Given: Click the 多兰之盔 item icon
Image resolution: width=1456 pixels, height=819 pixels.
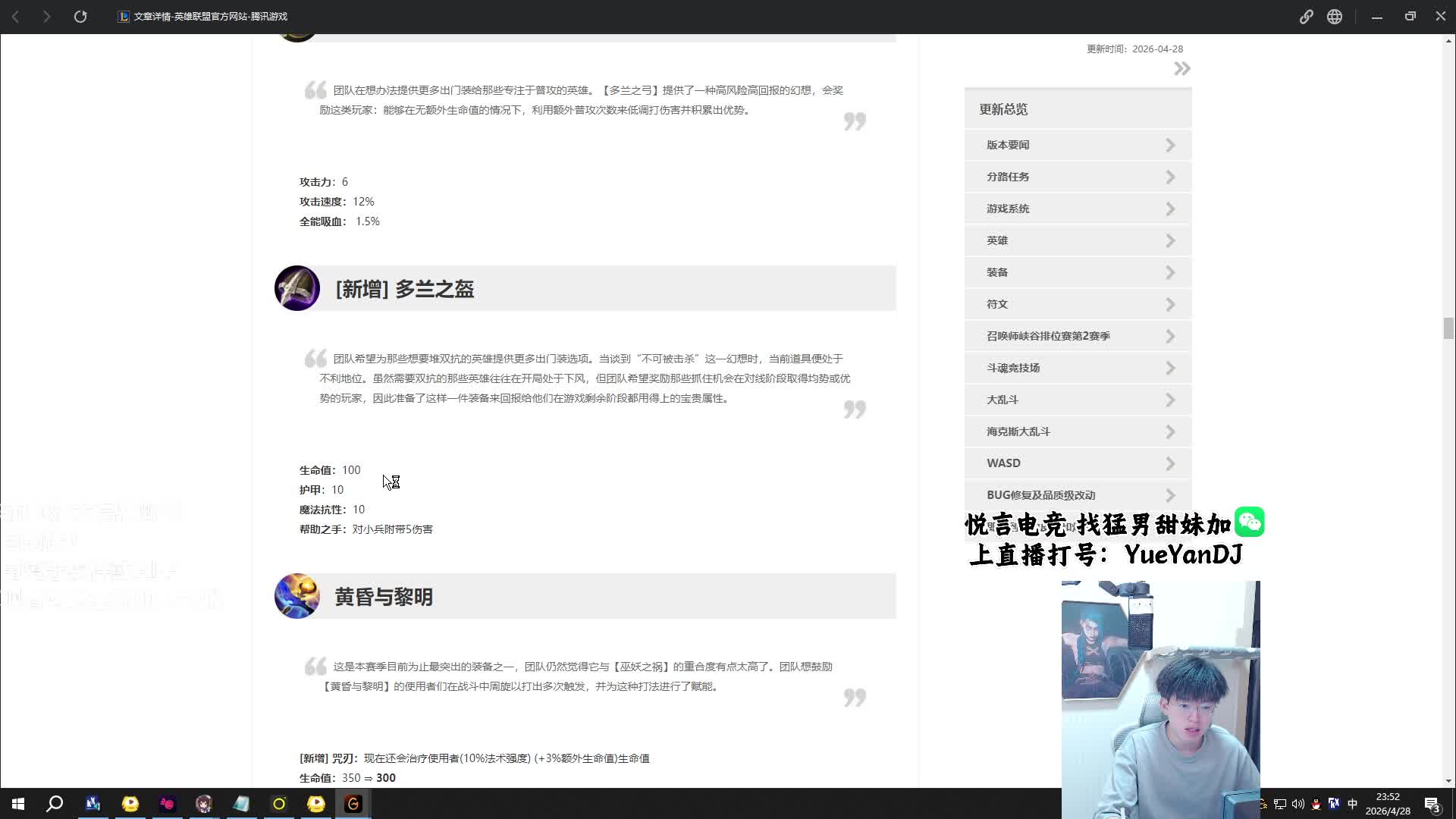Looking at the screenshot, I should (x=297, y=288).
